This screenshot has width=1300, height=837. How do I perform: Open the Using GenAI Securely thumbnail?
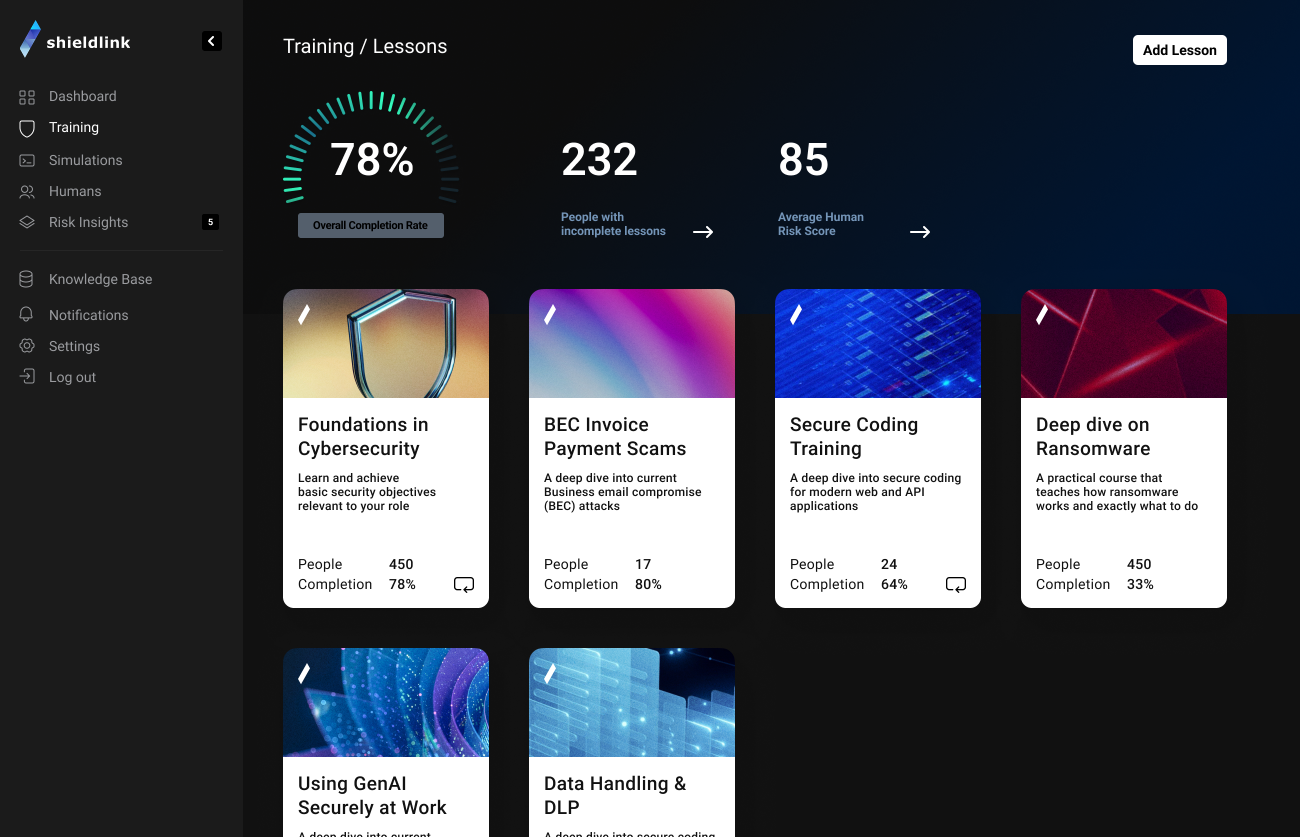[x=386, y=703]
